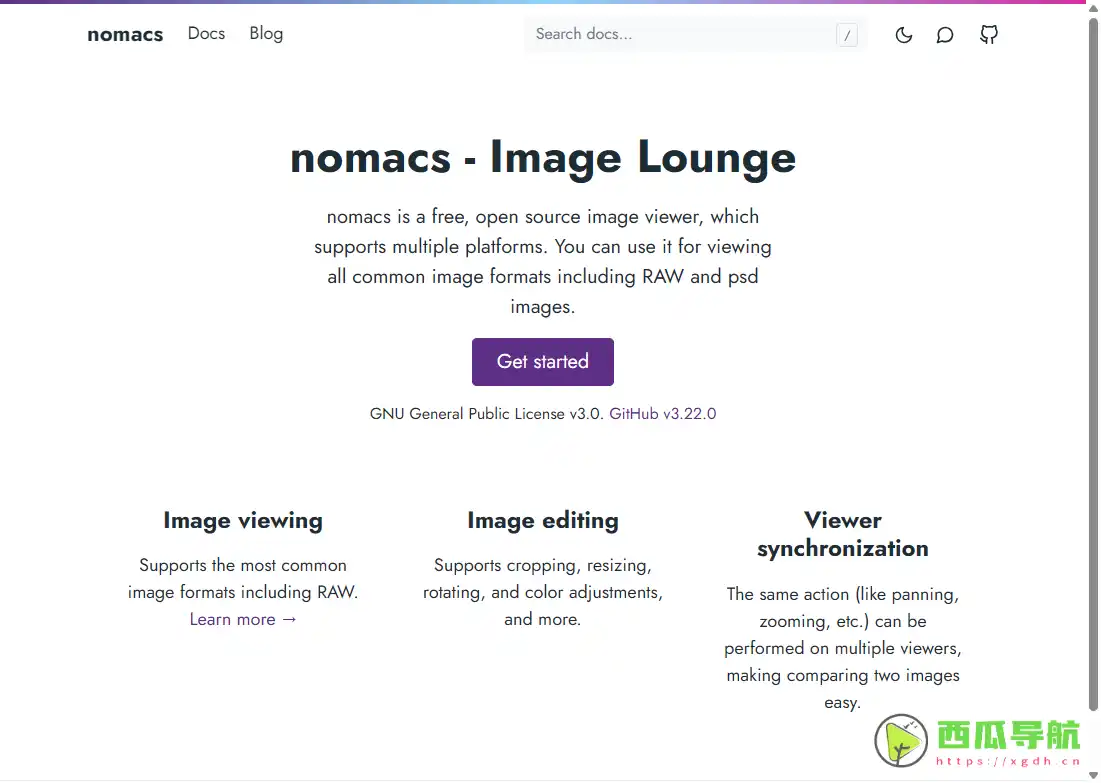Open the GitHub repository via the cat icon
The image size is (1101, 783).
(x=989, y=35)
